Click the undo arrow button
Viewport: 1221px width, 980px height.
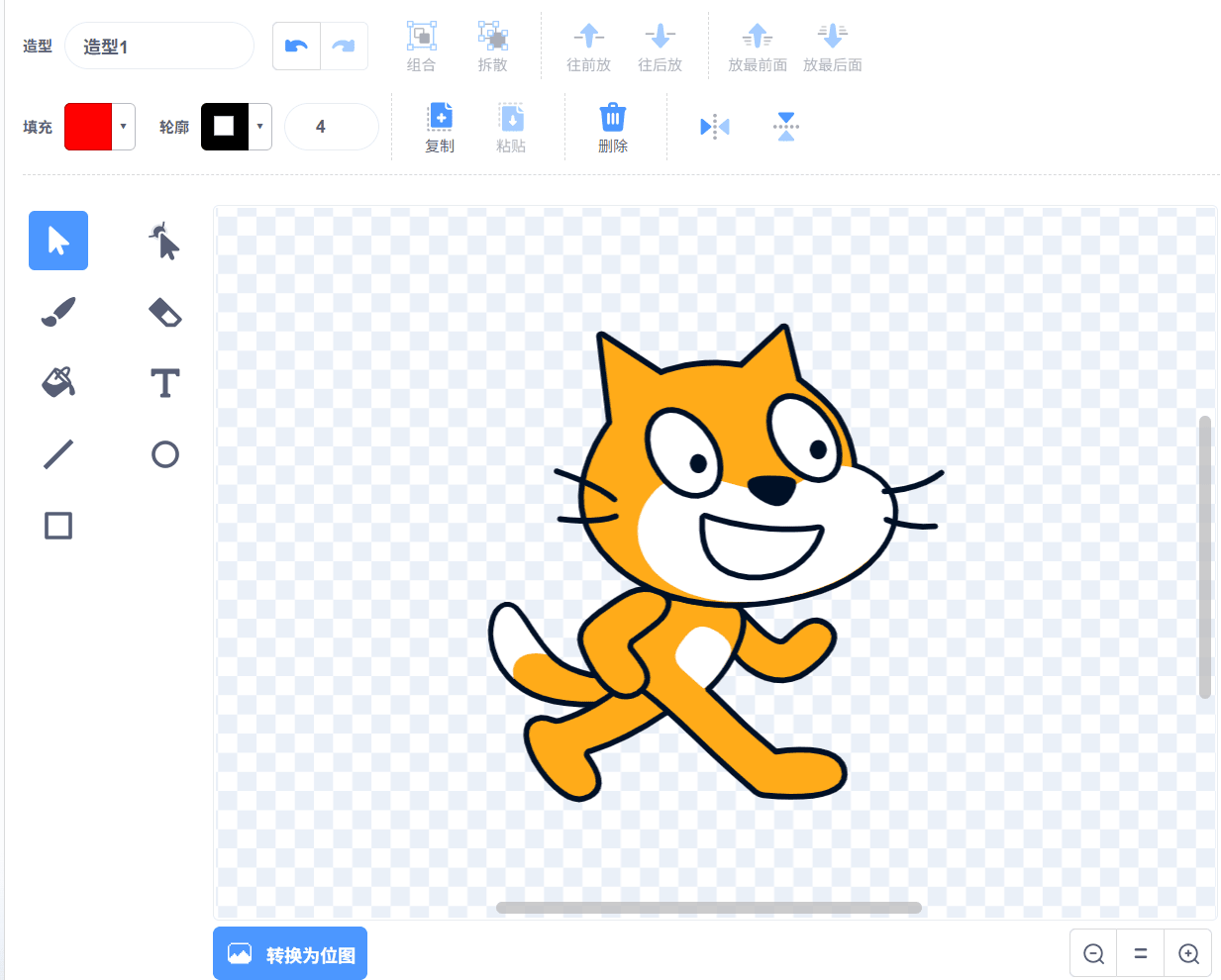(x=296, y=47)
